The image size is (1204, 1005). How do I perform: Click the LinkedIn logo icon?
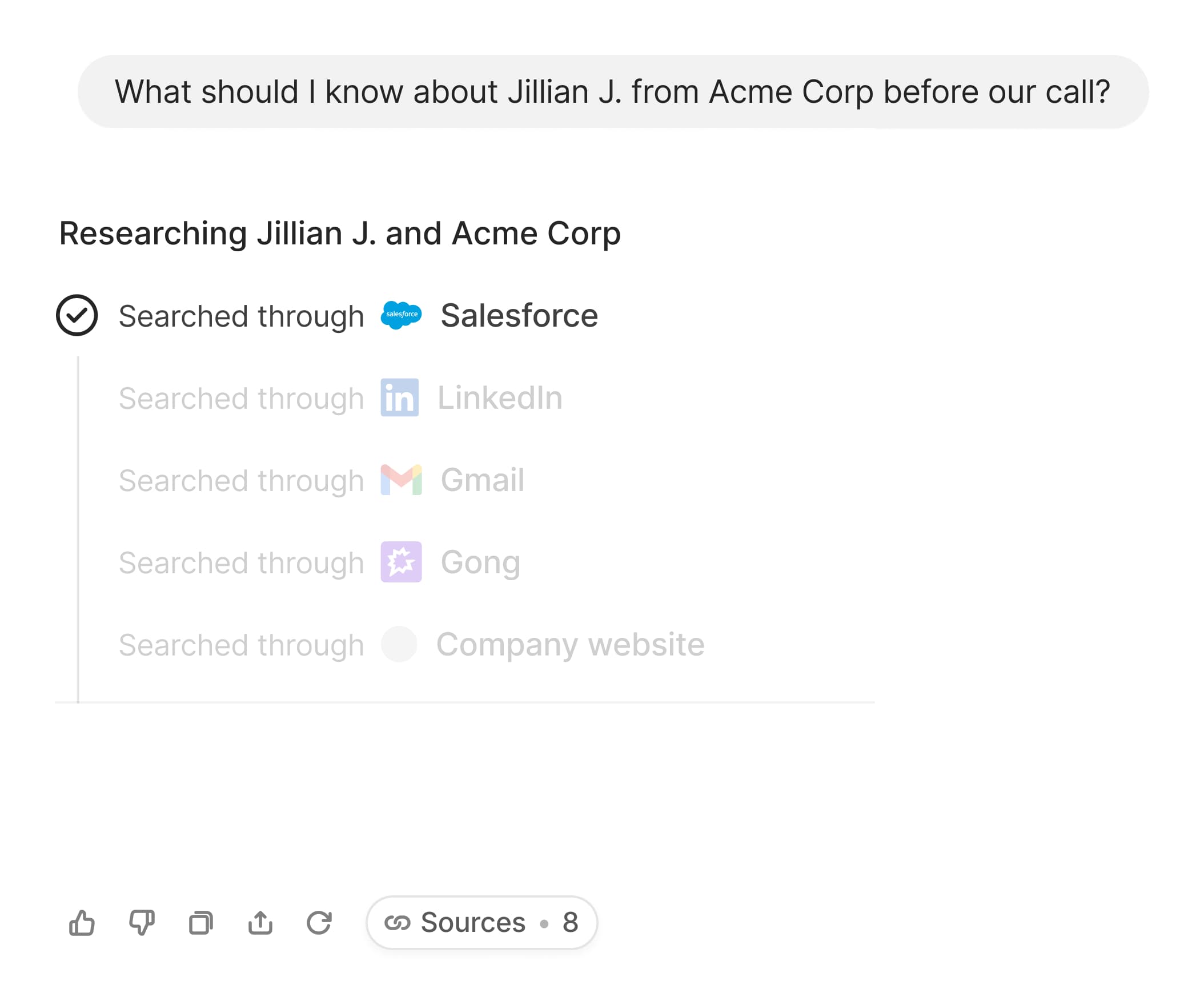pos(400,397)
